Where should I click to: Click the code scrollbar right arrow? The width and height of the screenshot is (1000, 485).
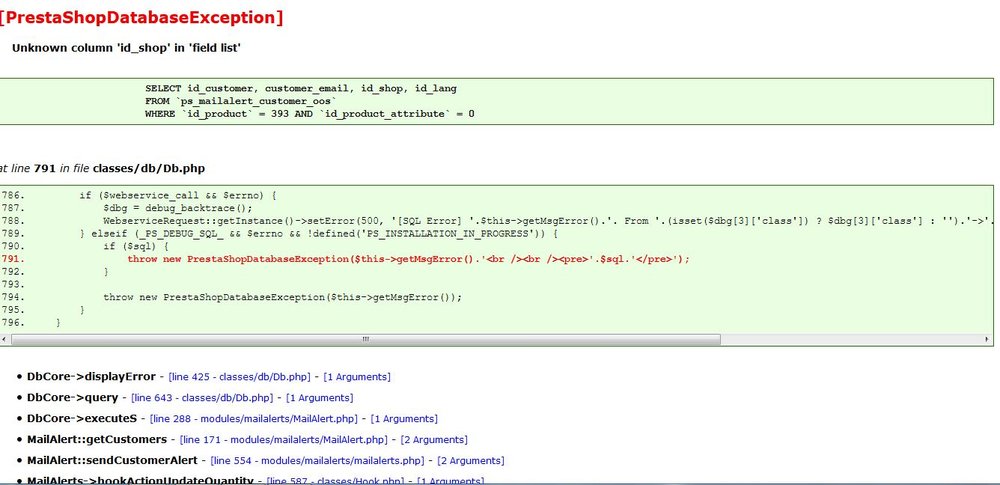coord(988,340)
